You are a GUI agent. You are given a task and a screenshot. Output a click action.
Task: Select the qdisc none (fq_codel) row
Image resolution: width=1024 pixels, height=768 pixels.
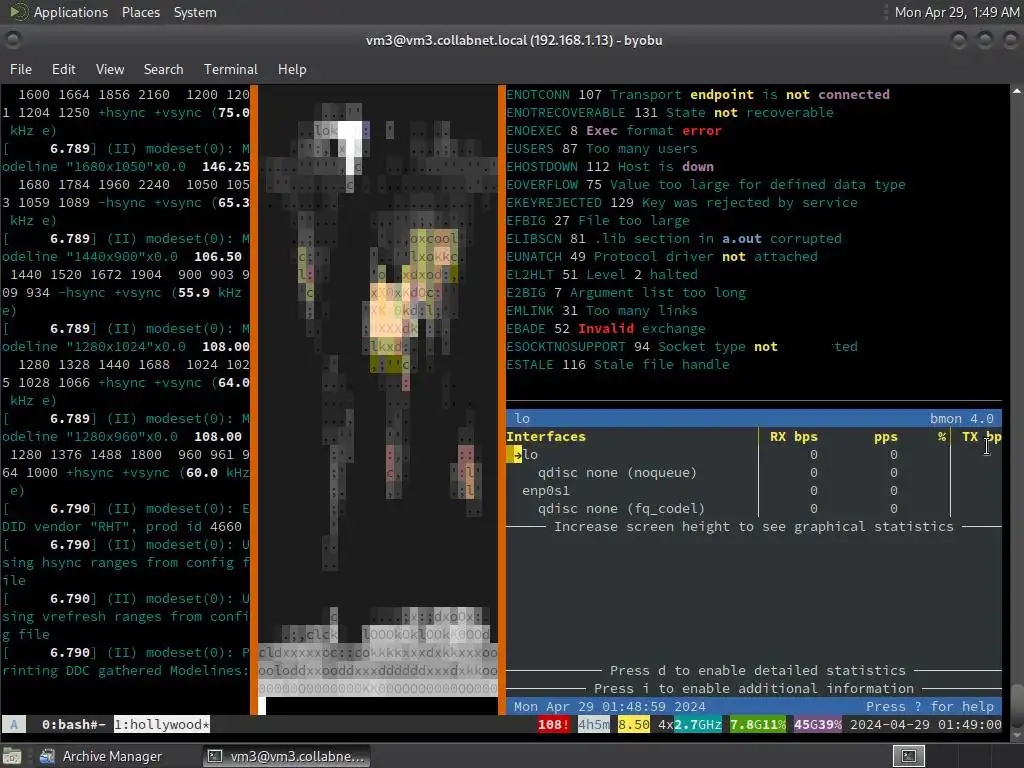[754, 508]
